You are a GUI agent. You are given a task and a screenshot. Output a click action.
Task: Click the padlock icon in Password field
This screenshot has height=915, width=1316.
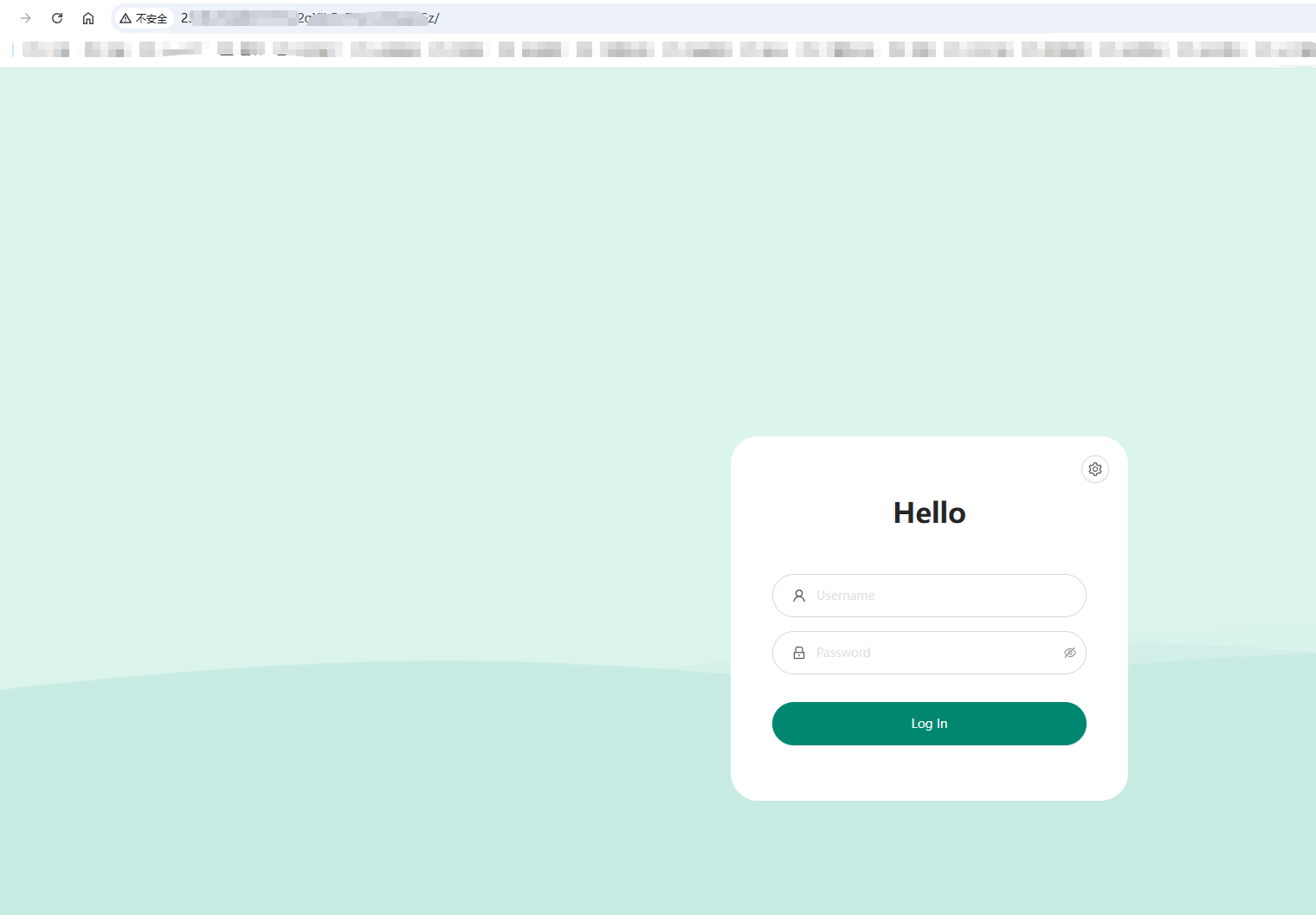(798, 653)
